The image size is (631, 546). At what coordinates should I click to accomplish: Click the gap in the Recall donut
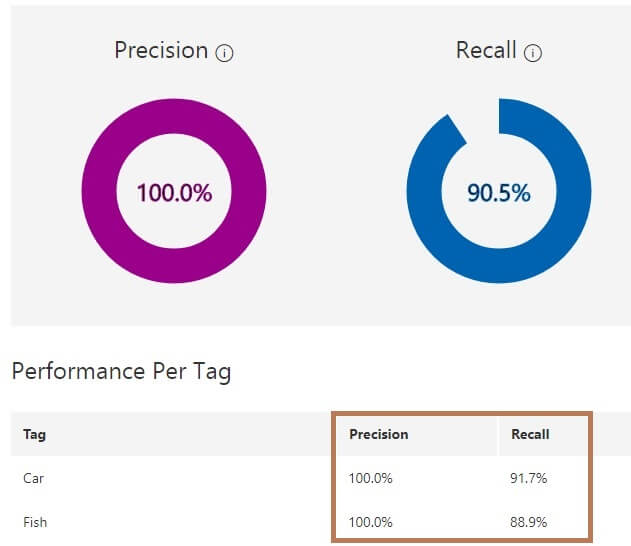(x=479, y=112)
